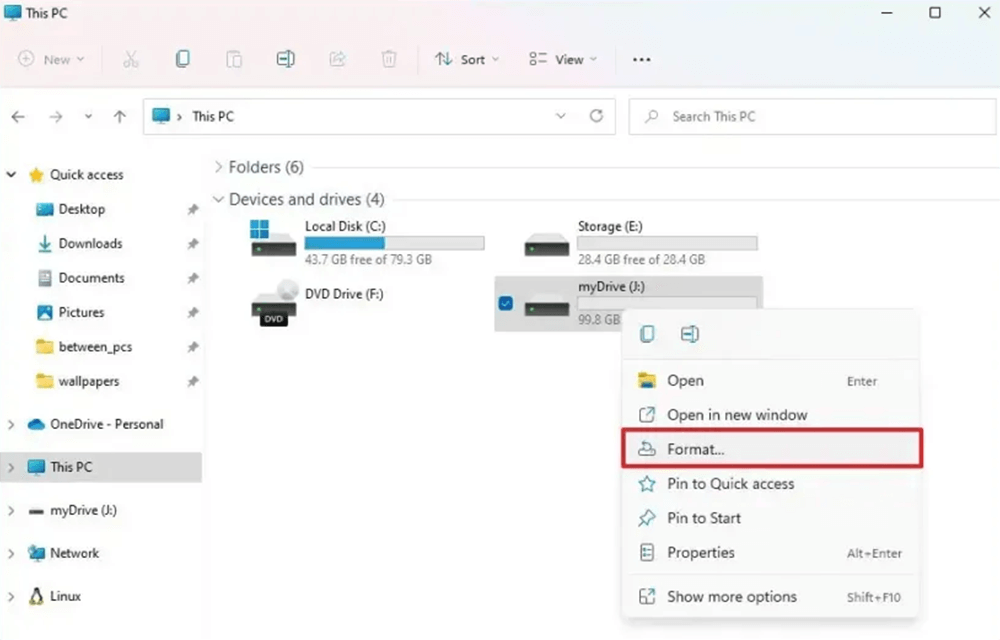Click the Delete trash icon in toolbar
This screenshot has height=640, width=1000.
coord(389,59)
